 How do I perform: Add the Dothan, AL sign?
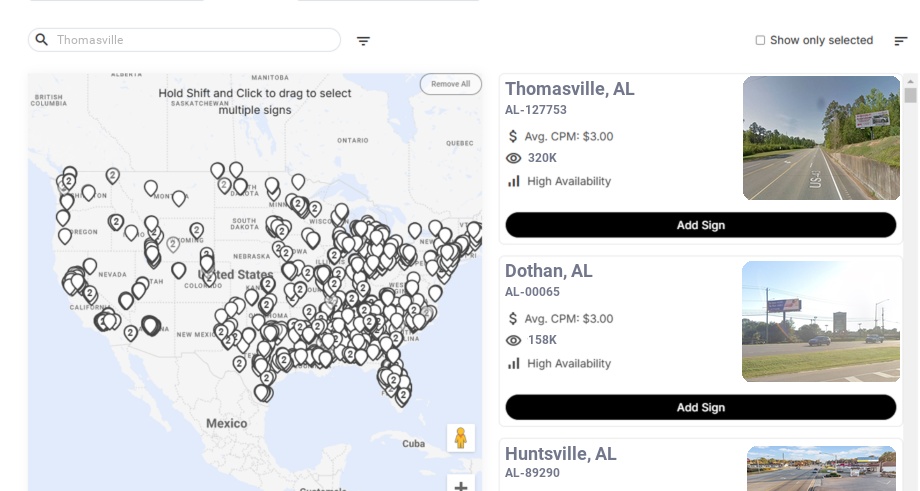(x=700, y=407)
